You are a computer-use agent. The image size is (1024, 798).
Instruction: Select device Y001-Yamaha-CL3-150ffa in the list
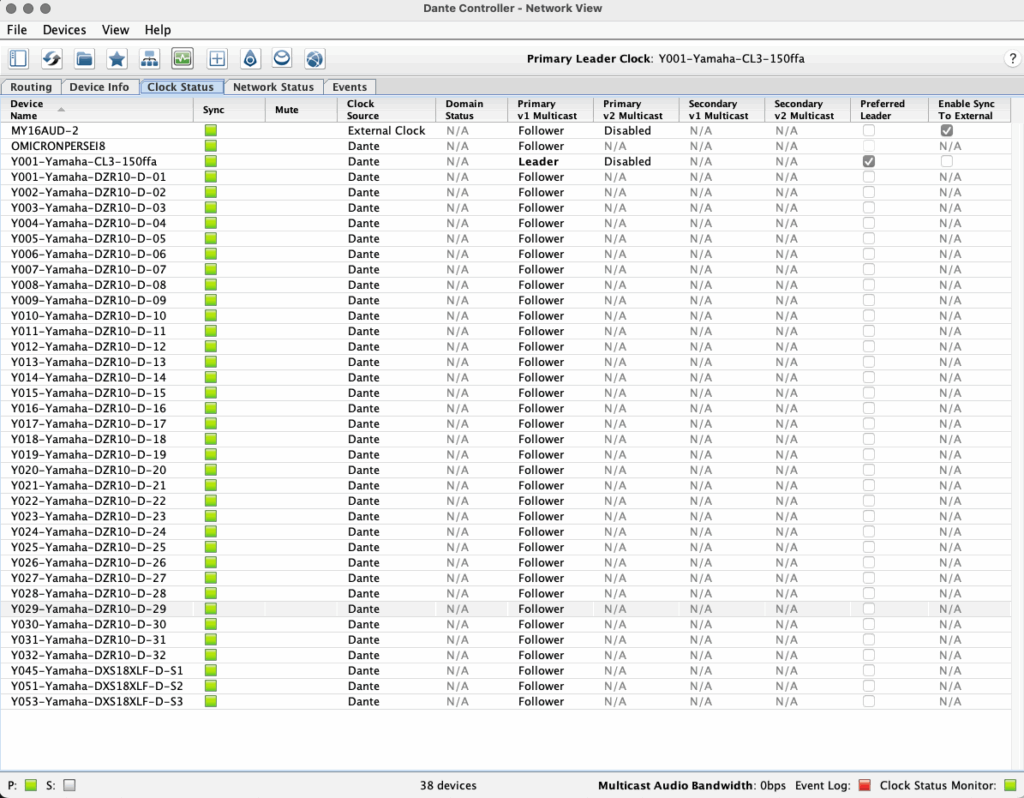click(x=505, y=161)
